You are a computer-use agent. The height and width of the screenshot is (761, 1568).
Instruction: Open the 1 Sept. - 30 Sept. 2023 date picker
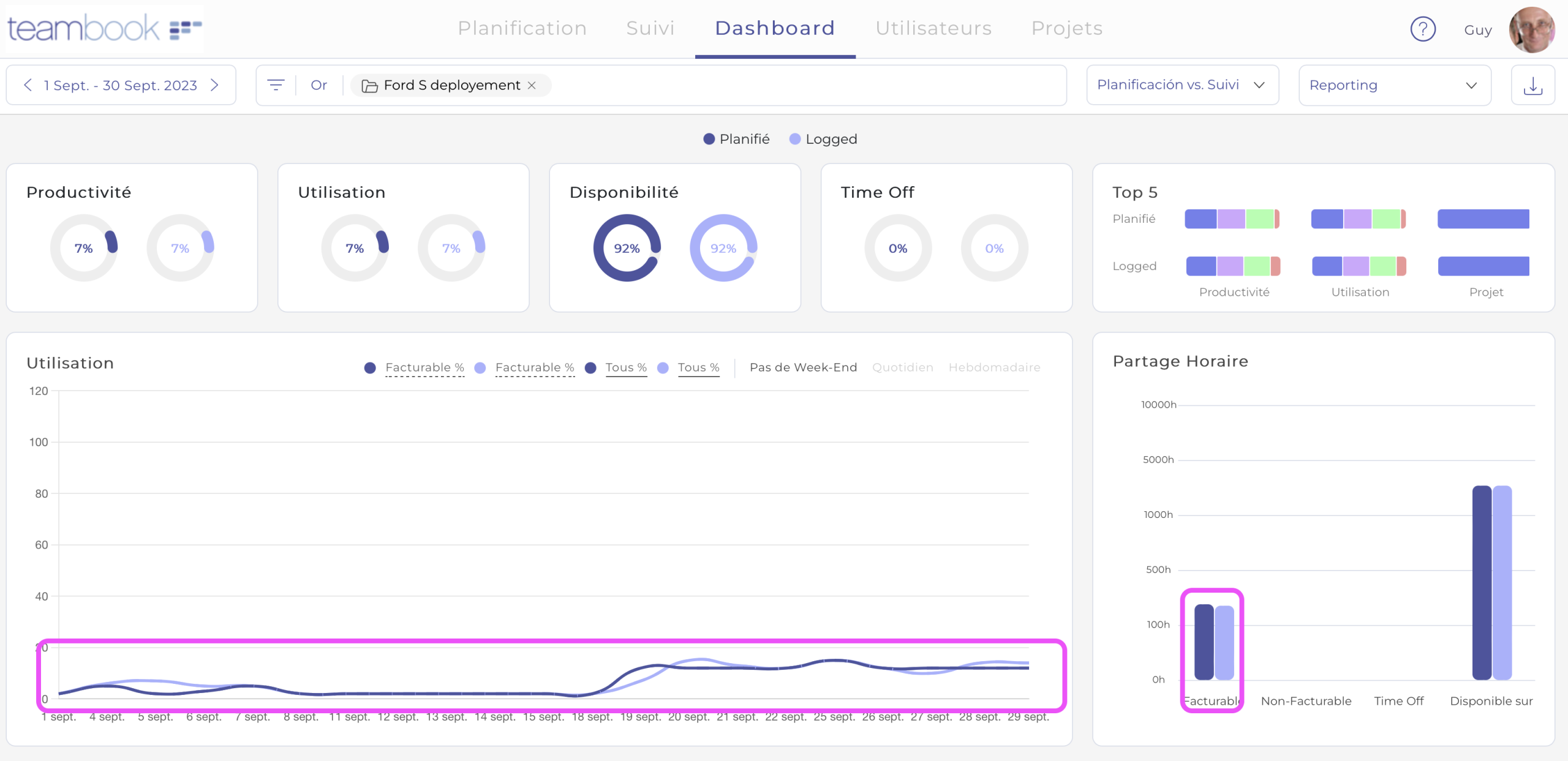tap(121, 85)
